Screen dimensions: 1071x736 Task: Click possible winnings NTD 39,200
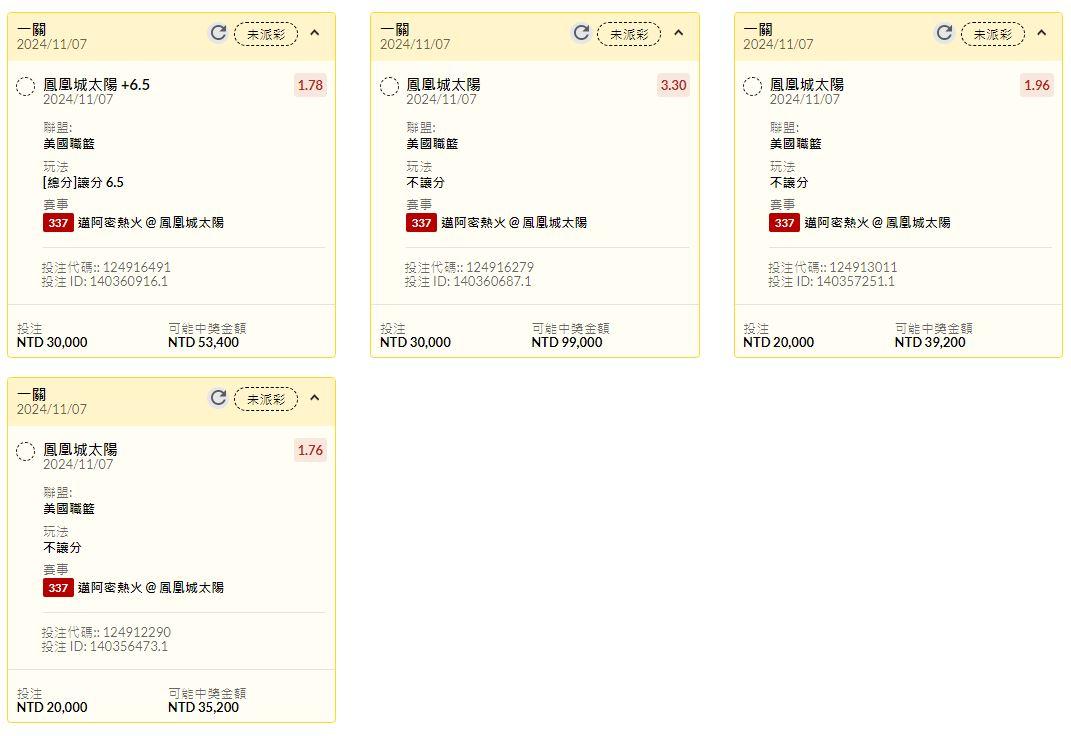[930, 342]
